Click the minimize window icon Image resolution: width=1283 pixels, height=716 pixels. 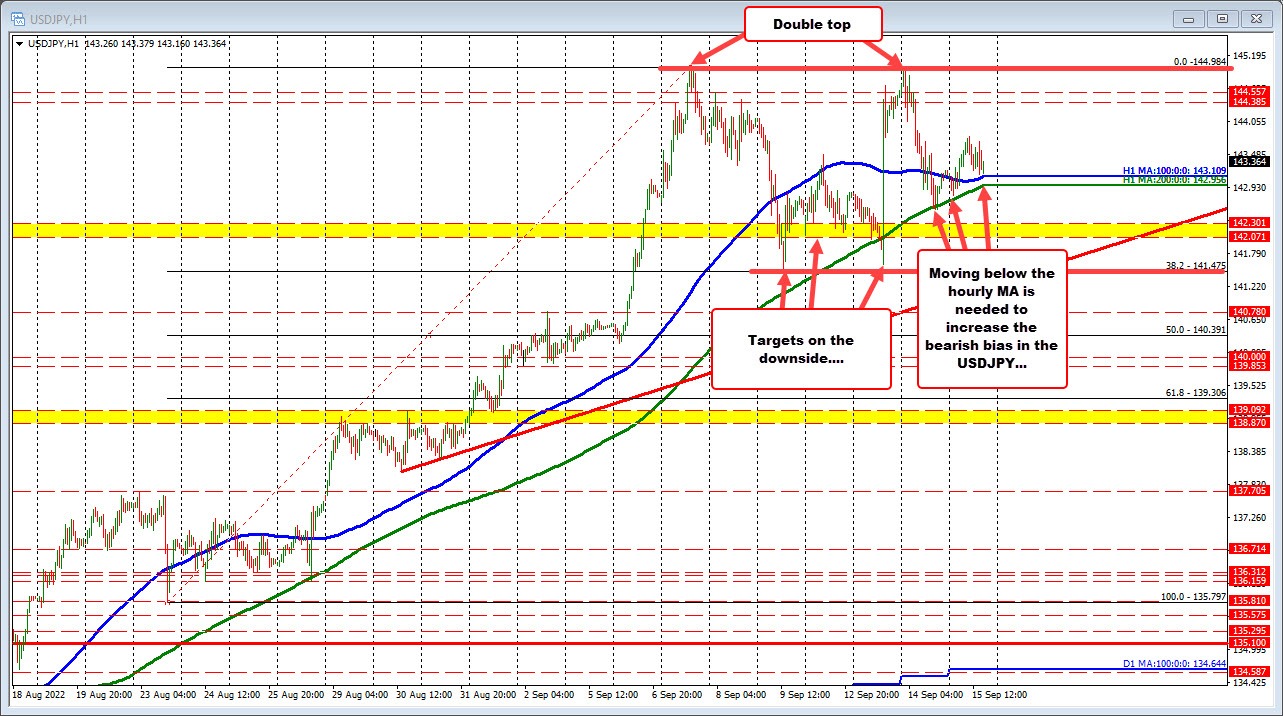(x=1188, y=18)
